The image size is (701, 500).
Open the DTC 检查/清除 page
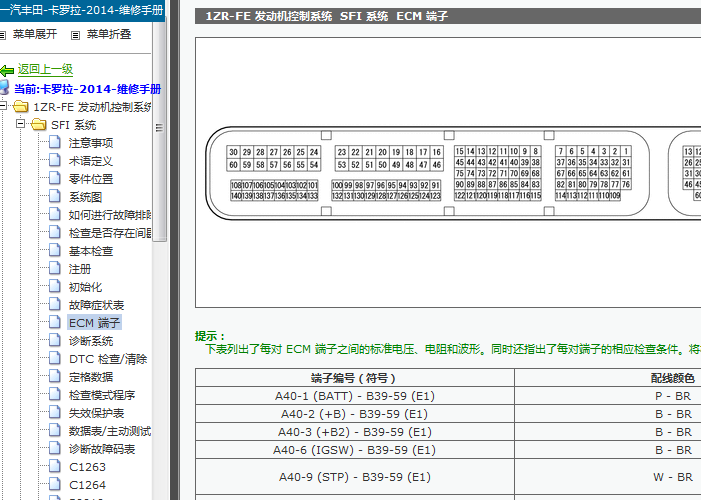point(108,359)
